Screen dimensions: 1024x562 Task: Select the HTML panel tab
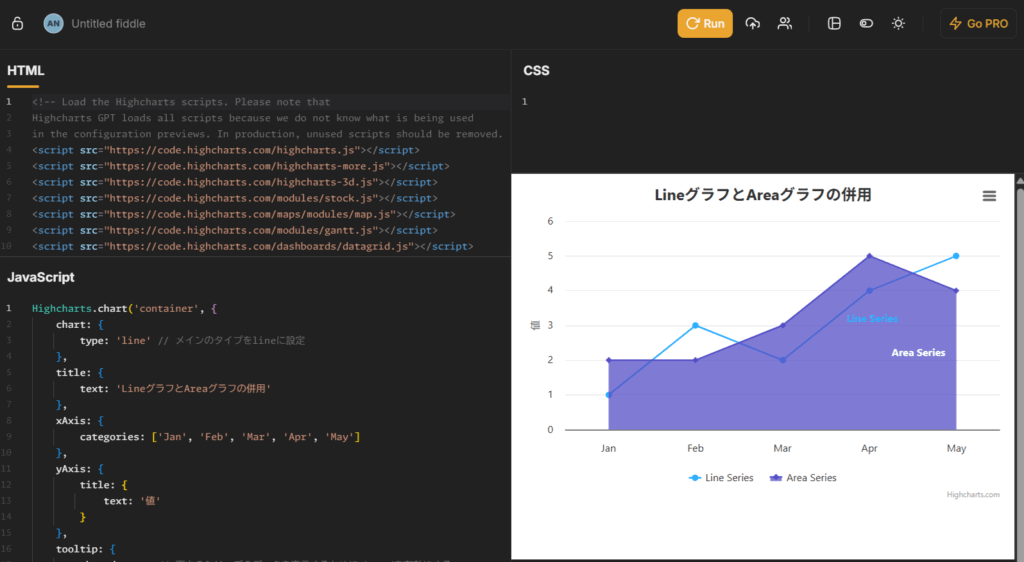[x=25, y=71]
